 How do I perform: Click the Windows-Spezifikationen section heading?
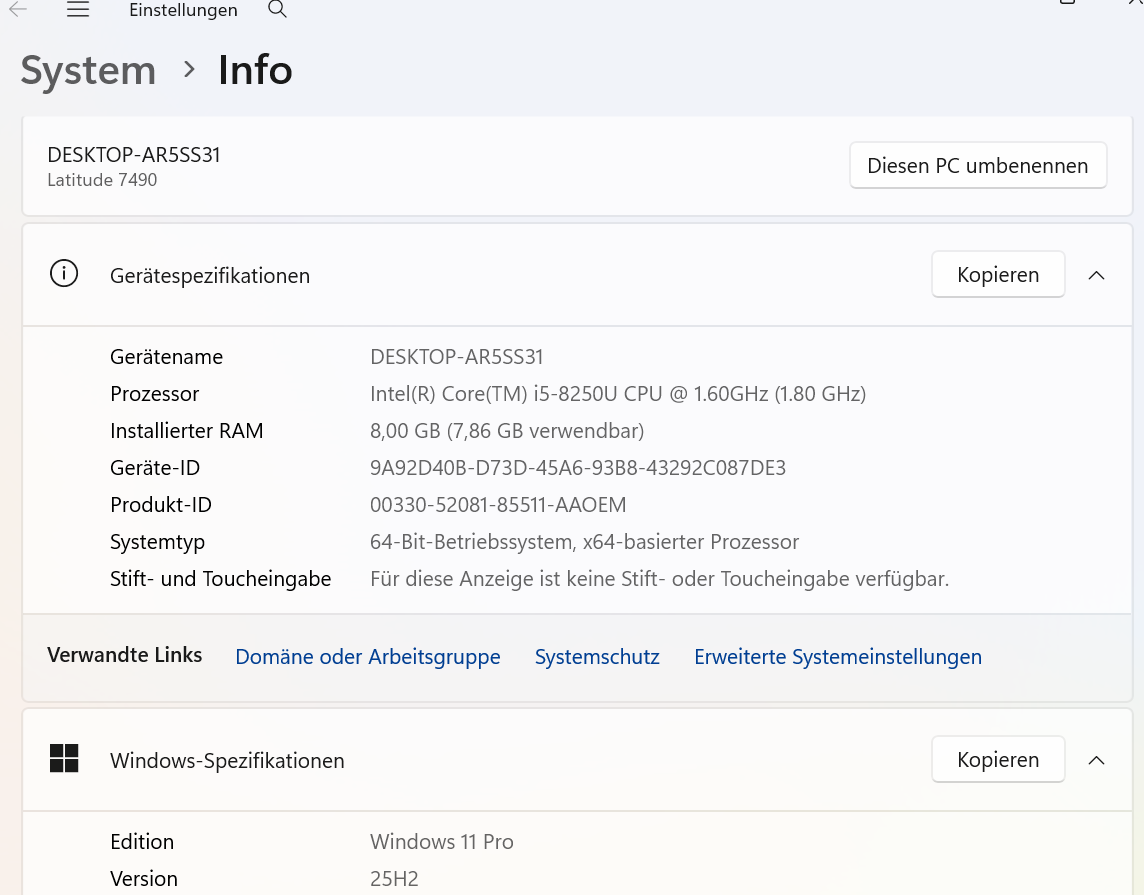227,761
